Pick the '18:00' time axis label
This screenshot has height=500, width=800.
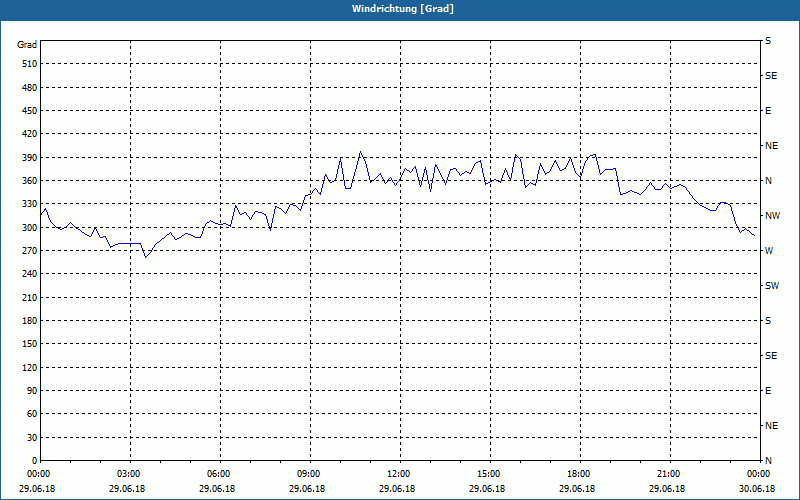click(581, 474)
